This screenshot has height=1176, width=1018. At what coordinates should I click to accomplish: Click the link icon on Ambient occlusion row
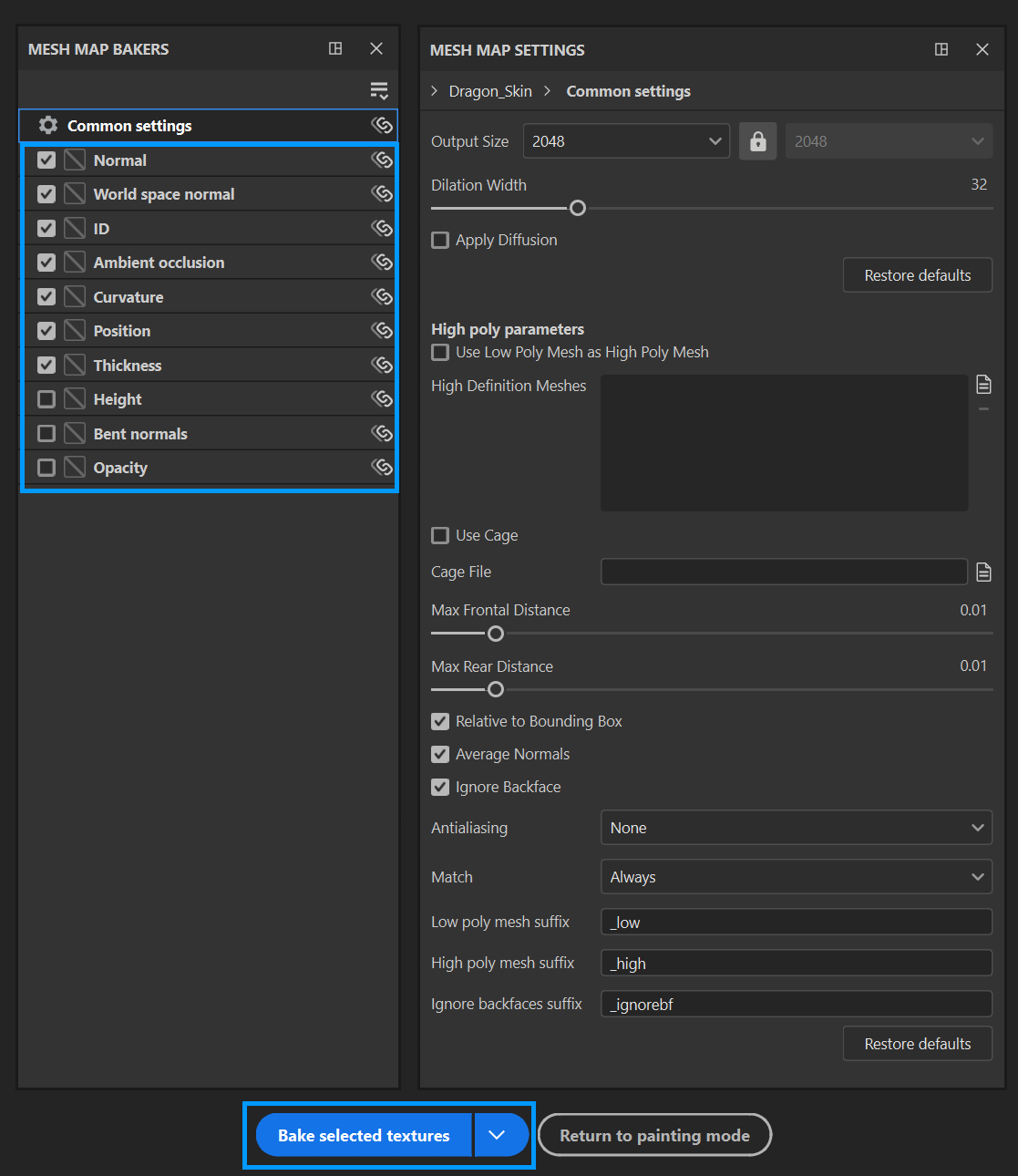pyautogui.click(x=382, y=263)
